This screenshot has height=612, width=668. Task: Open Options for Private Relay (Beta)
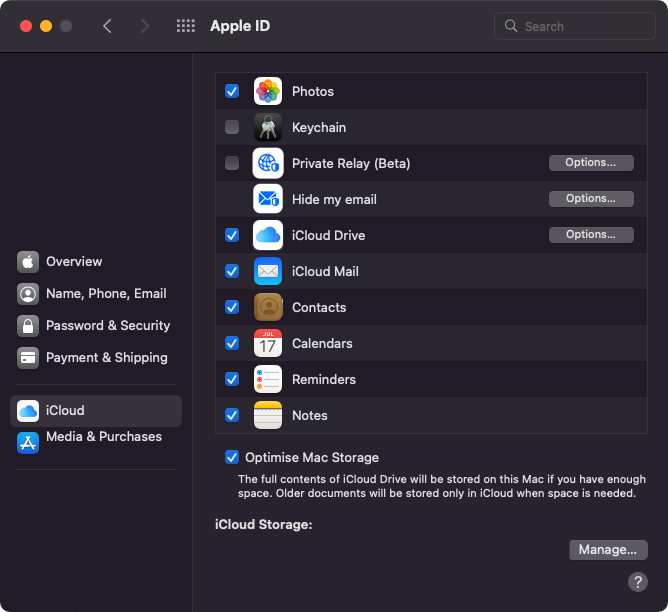tap(591, 163)
